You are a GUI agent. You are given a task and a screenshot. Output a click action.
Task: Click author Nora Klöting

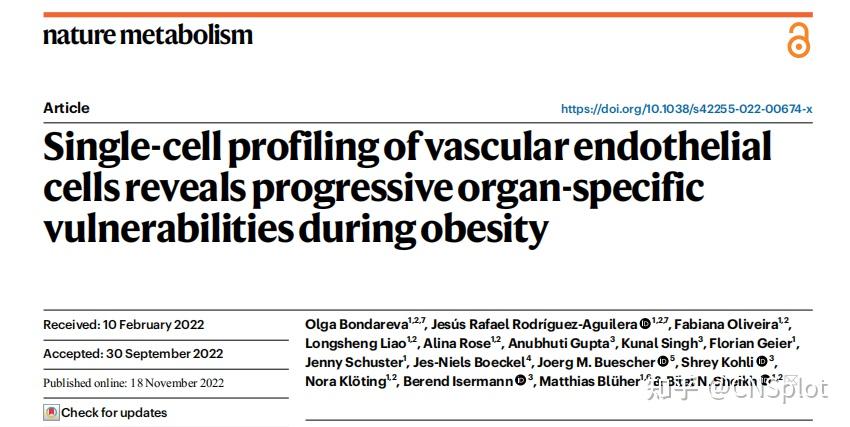pyautogui.click(x=345, y=381)
